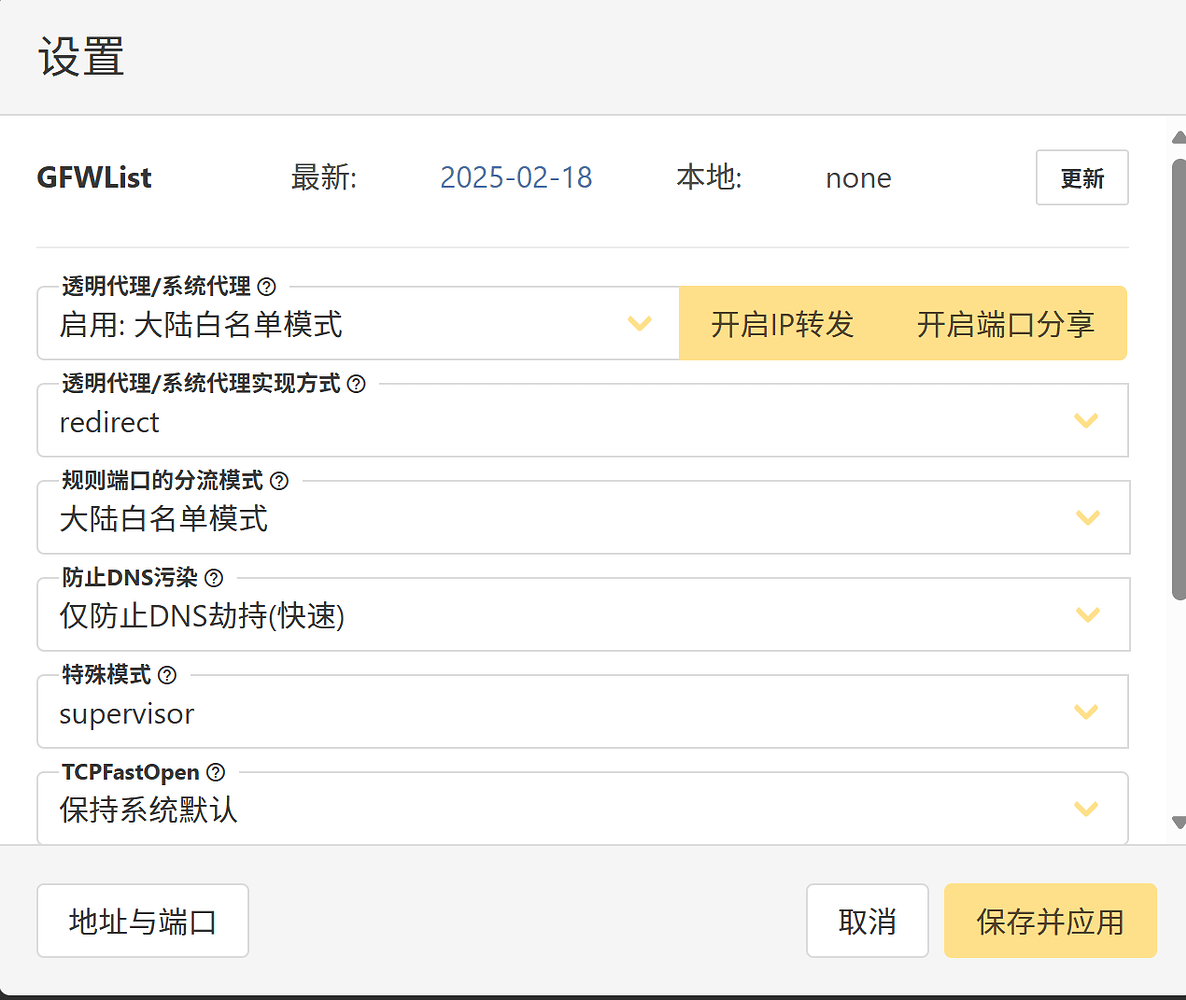Open the 地址与端口 settings
The height and width of the screenshot is (1000, 1186).
[143, 921]
